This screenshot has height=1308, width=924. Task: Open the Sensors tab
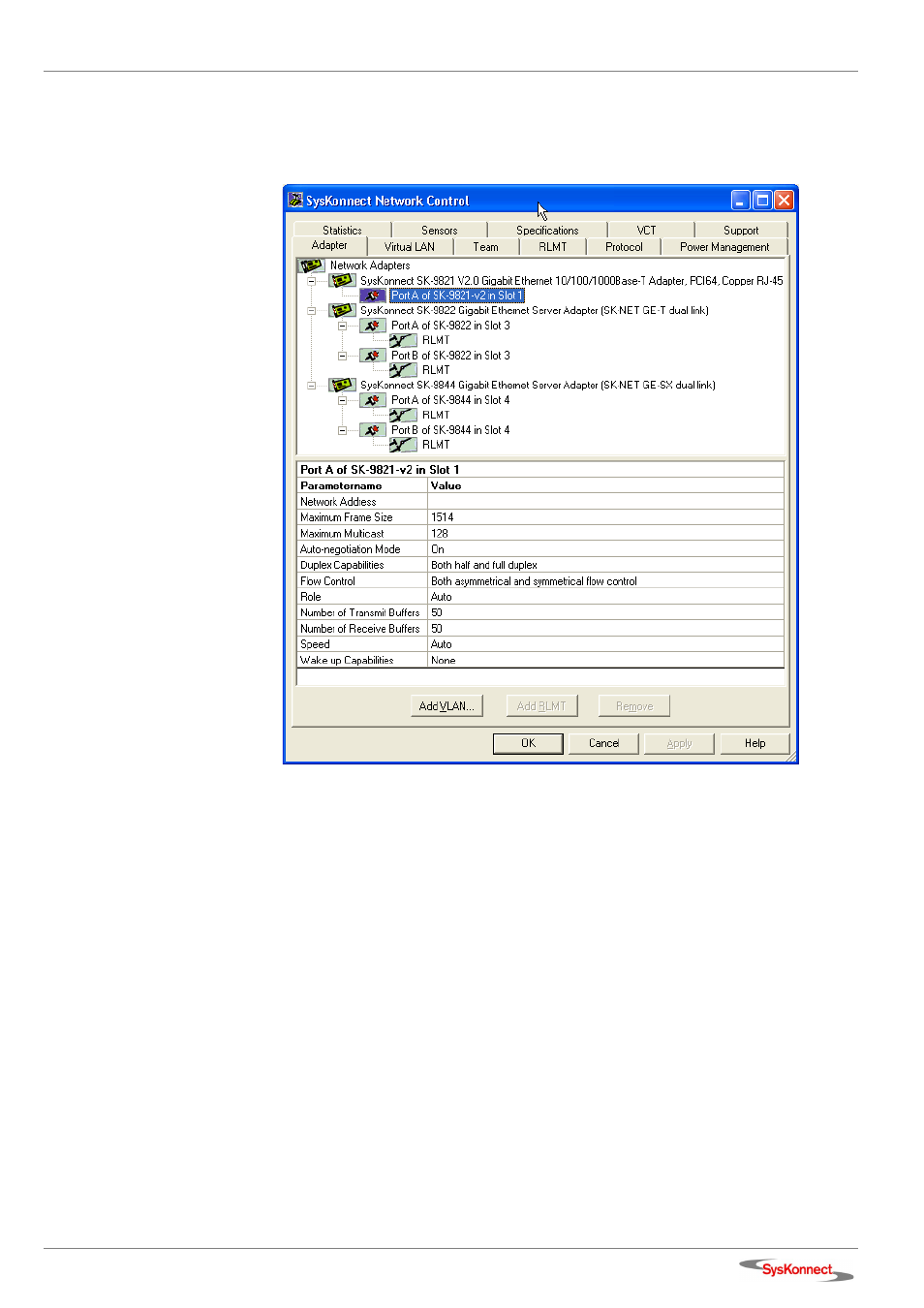(440, 231)
